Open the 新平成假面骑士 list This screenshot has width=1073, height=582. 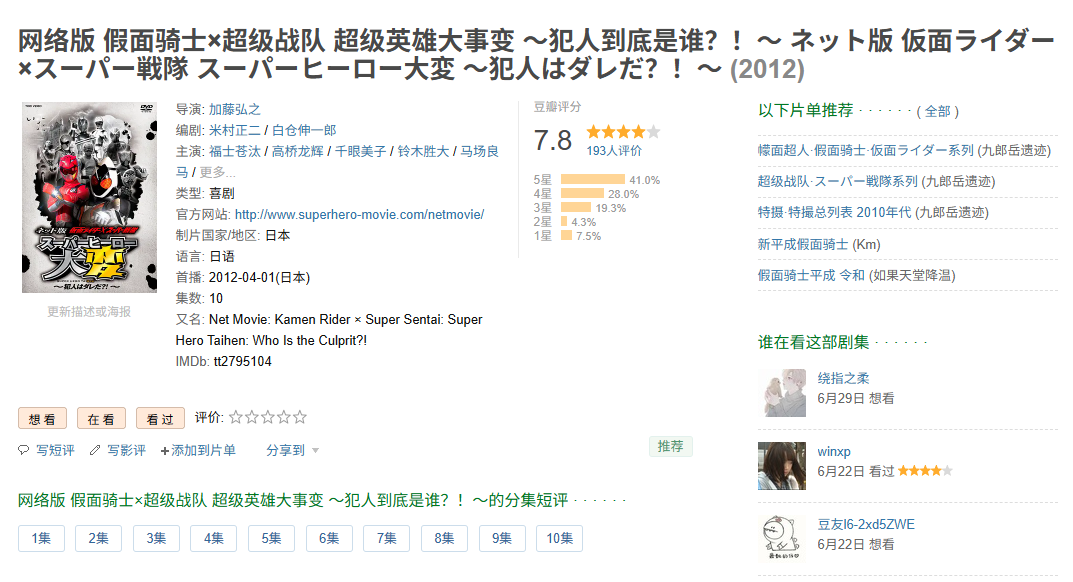click(803, 244)
